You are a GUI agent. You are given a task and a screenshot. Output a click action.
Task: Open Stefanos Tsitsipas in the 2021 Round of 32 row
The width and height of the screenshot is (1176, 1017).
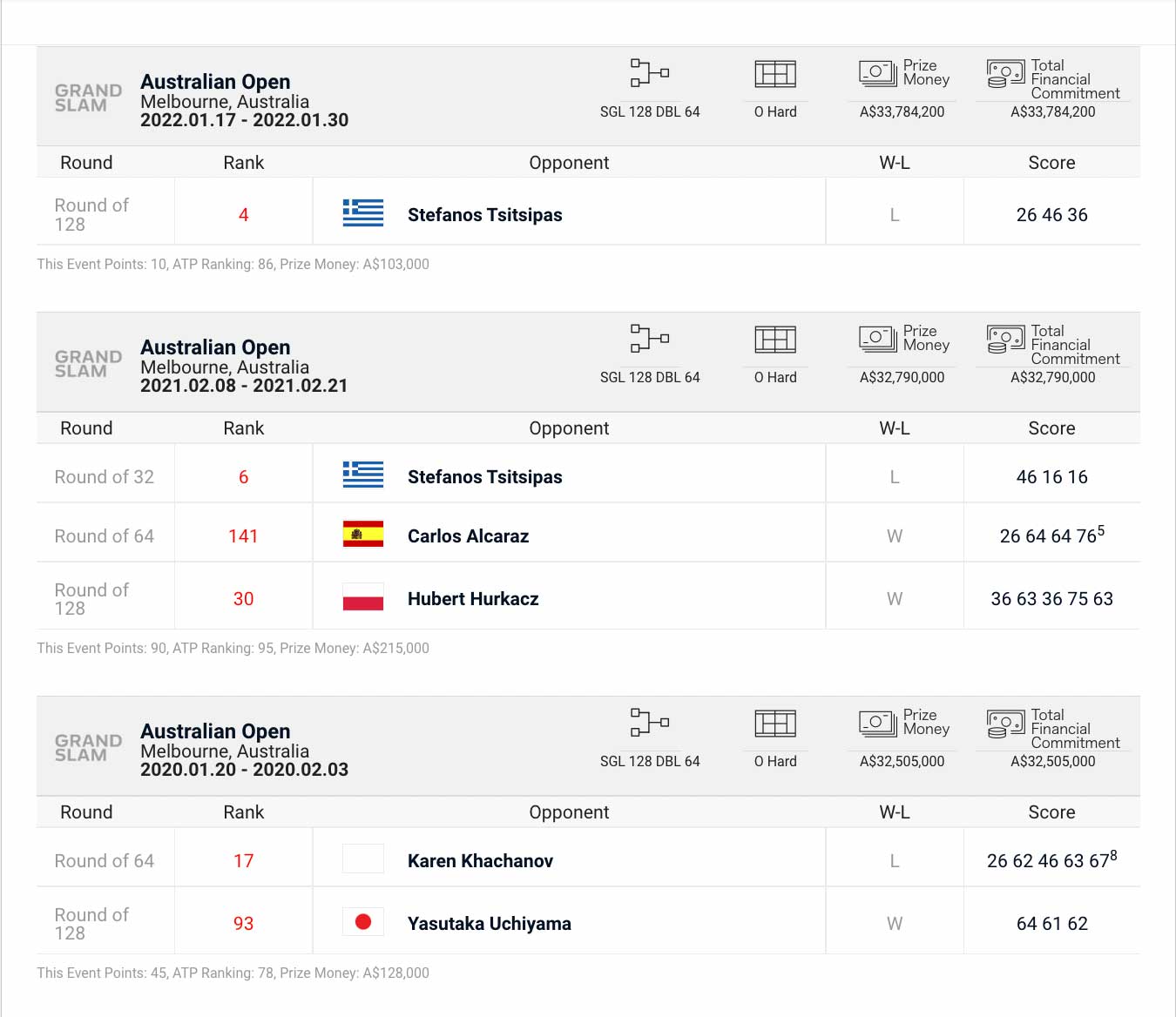[485, 477]
